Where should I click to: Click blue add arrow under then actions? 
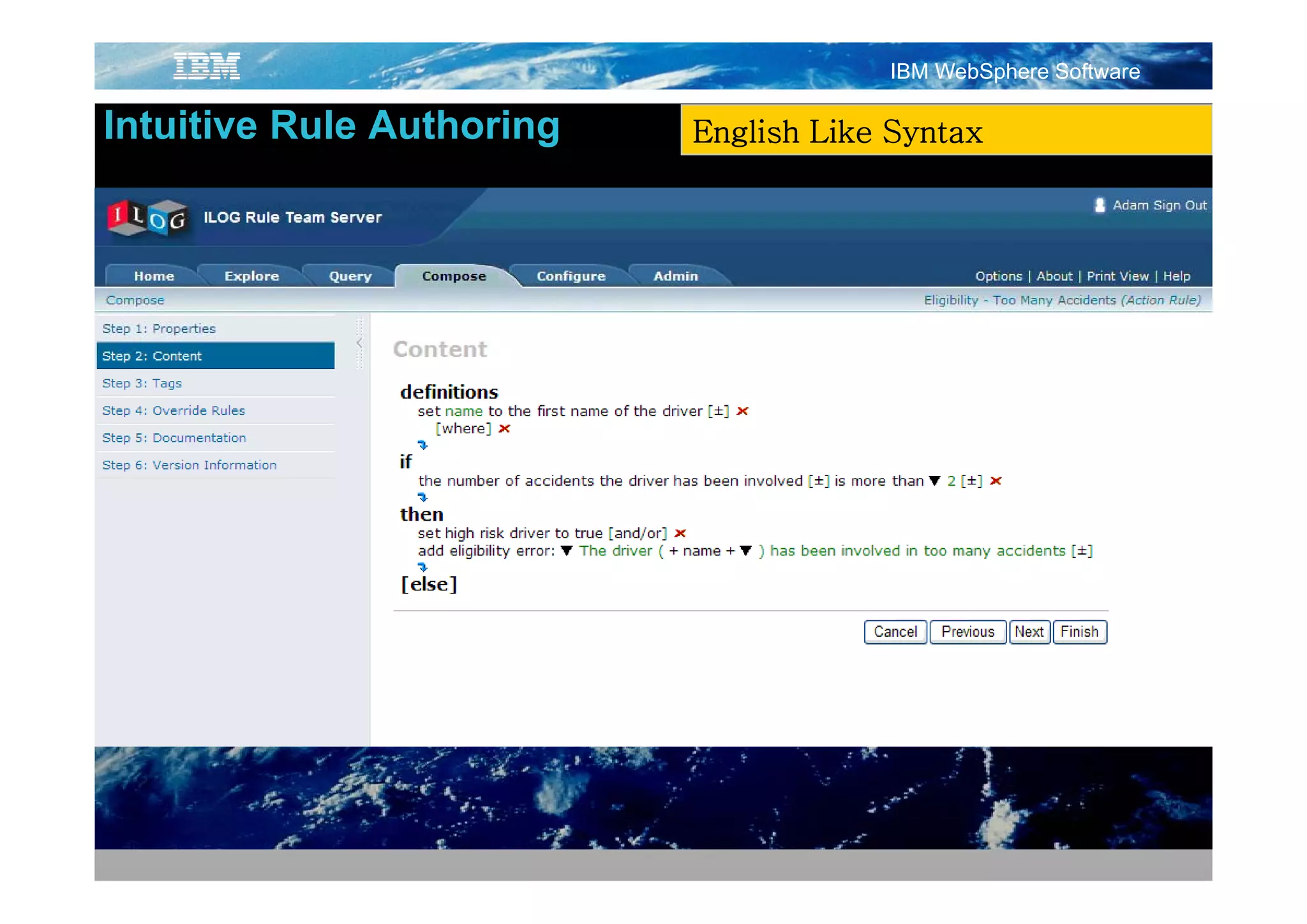422,567
